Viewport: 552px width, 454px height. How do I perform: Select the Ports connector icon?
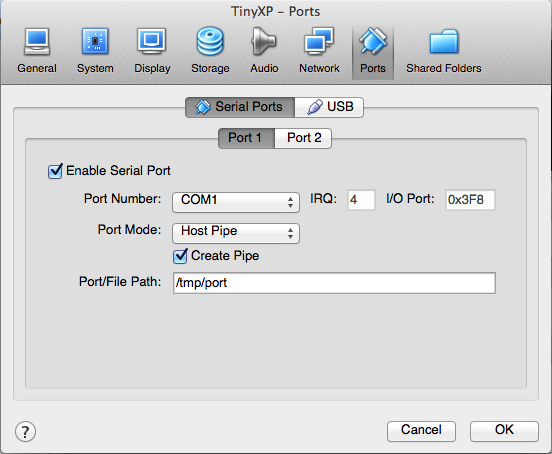[x=373, y=42]
